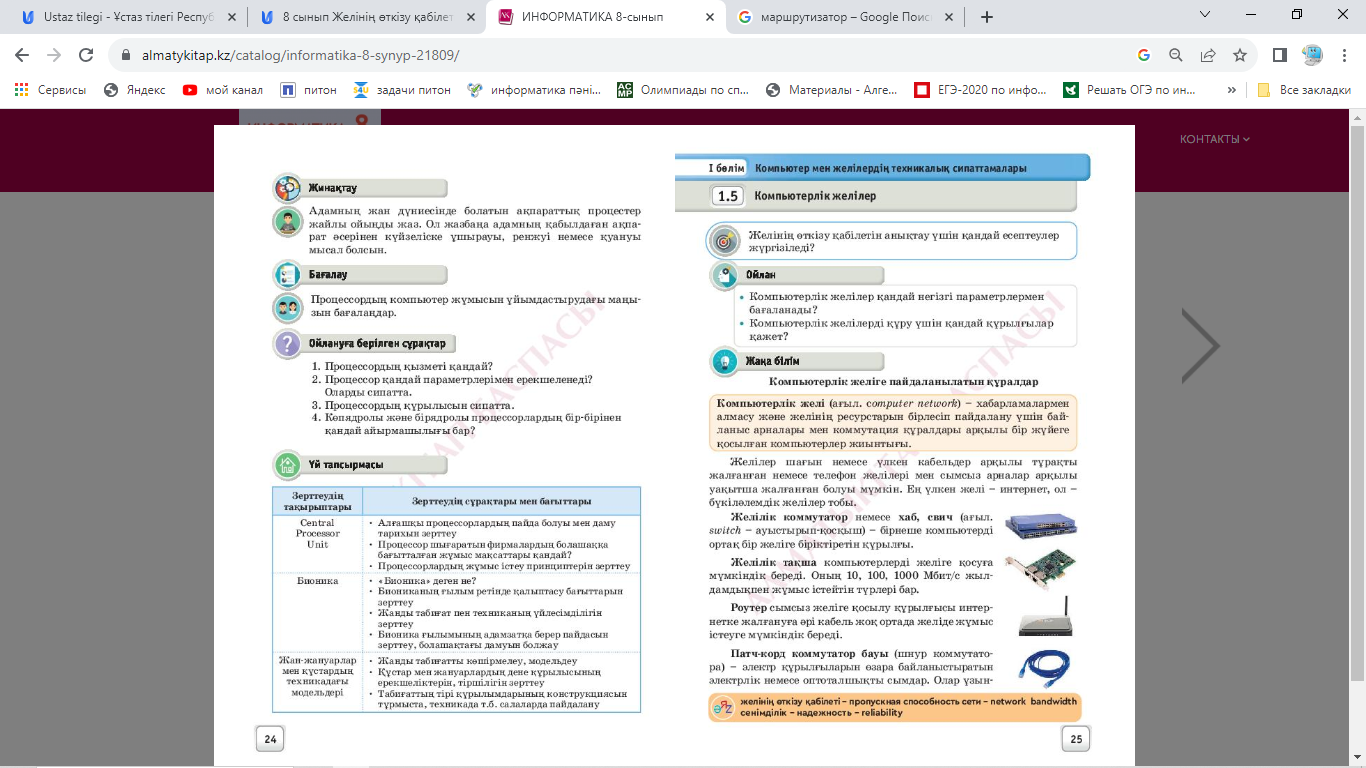Open the browser side panel

coord(1280,56)
